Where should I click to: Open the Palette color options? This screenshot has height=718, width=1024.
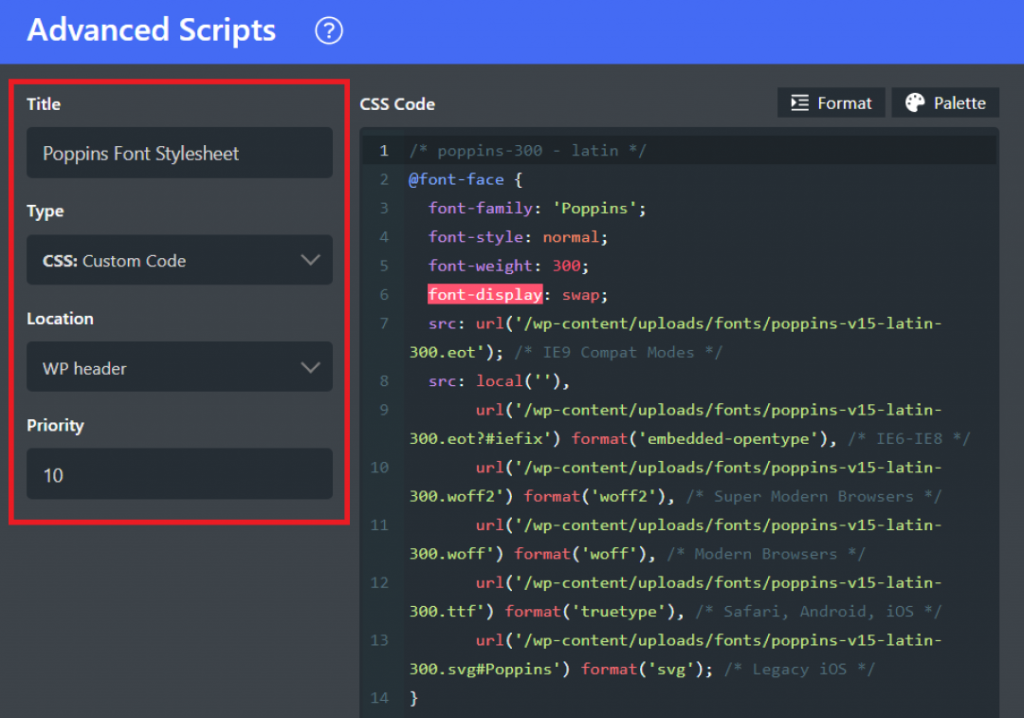pos(944,102)
